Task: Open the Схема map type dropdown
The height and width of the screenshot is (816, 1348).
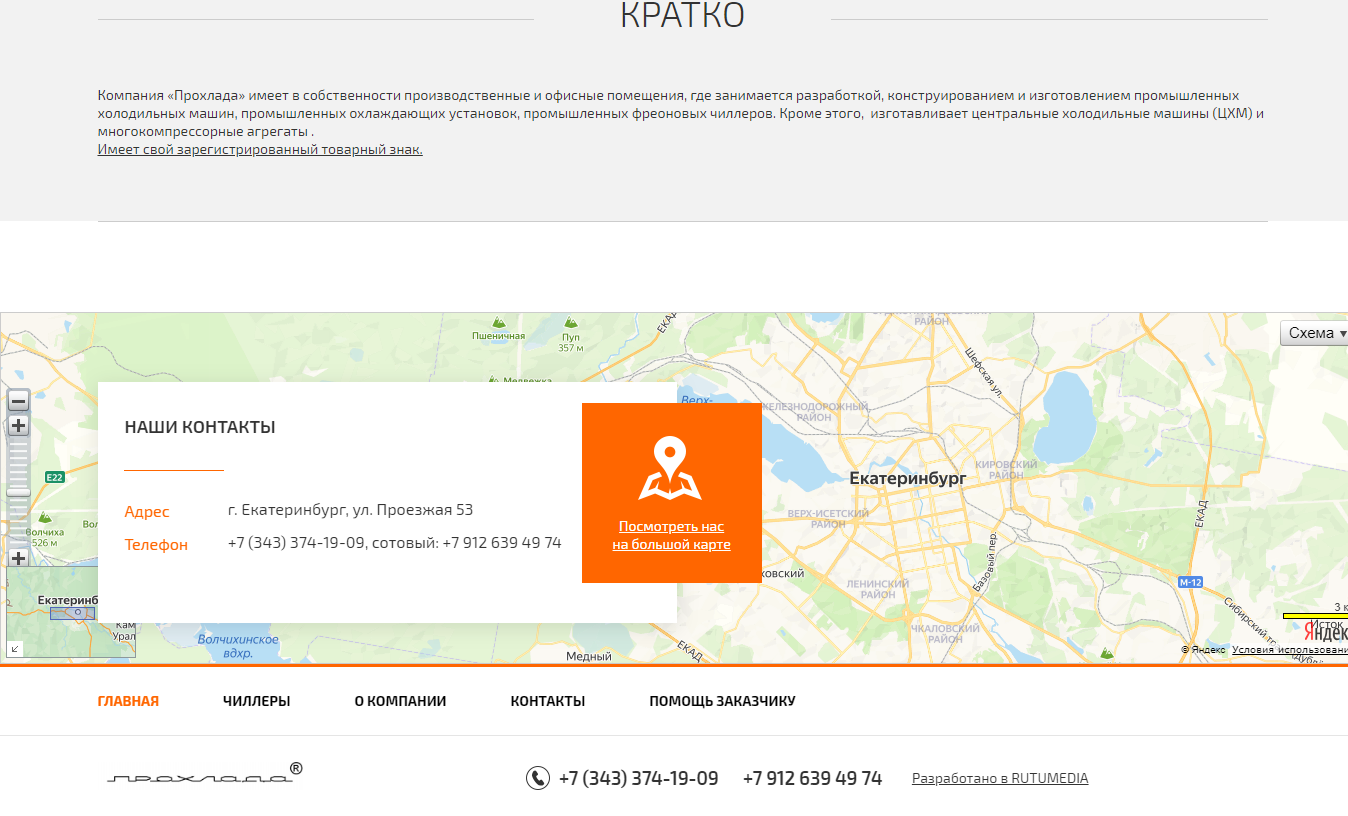Action: 1315,333
